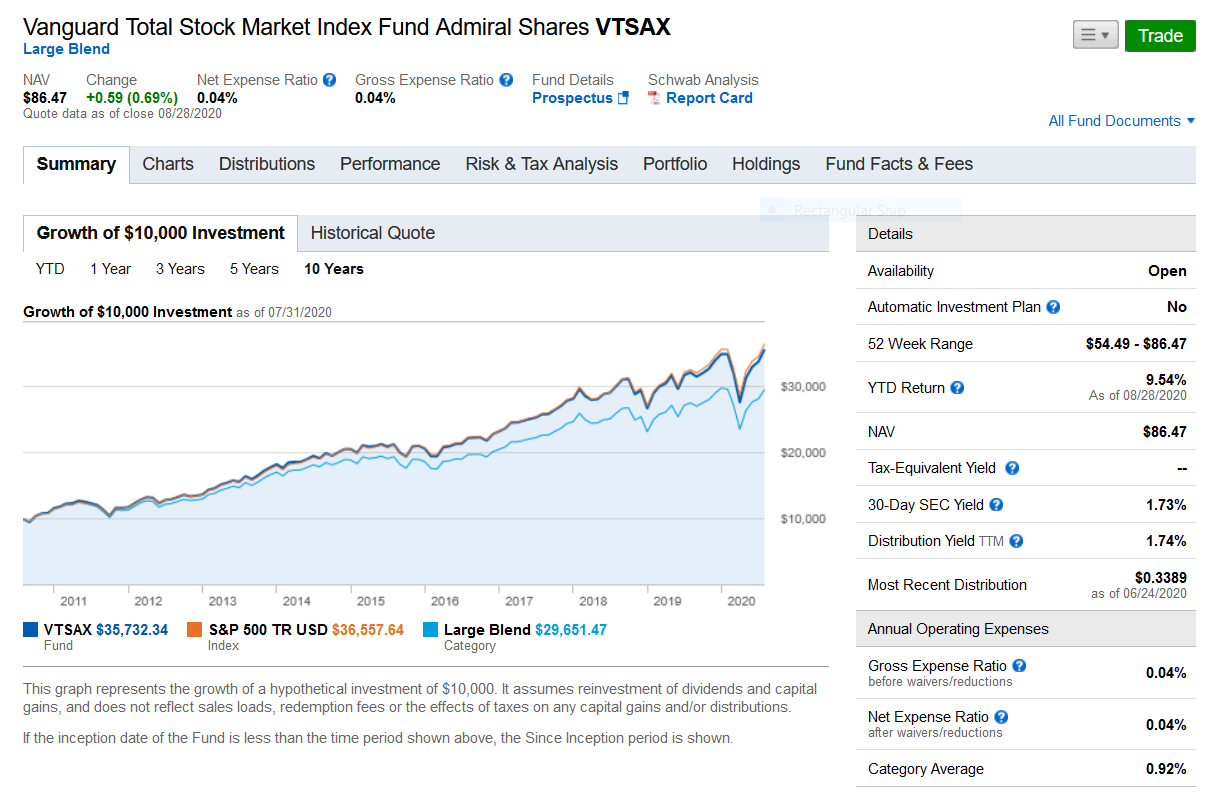1229x800 pixels.
Task: Click the VTSAX $35,732.34 legend value
Action: tap(132, 630)
